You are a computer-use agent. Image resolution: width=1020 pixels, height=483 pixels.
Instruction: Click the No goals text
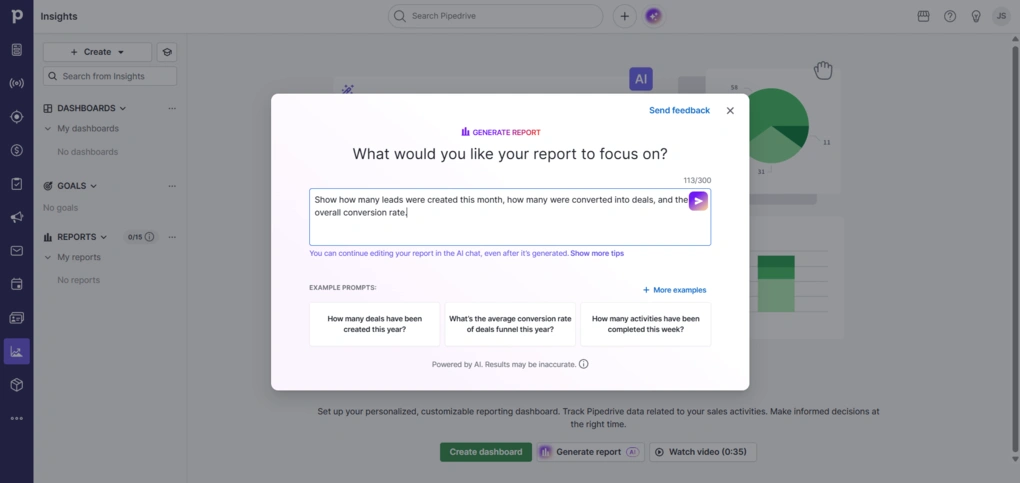60,208
